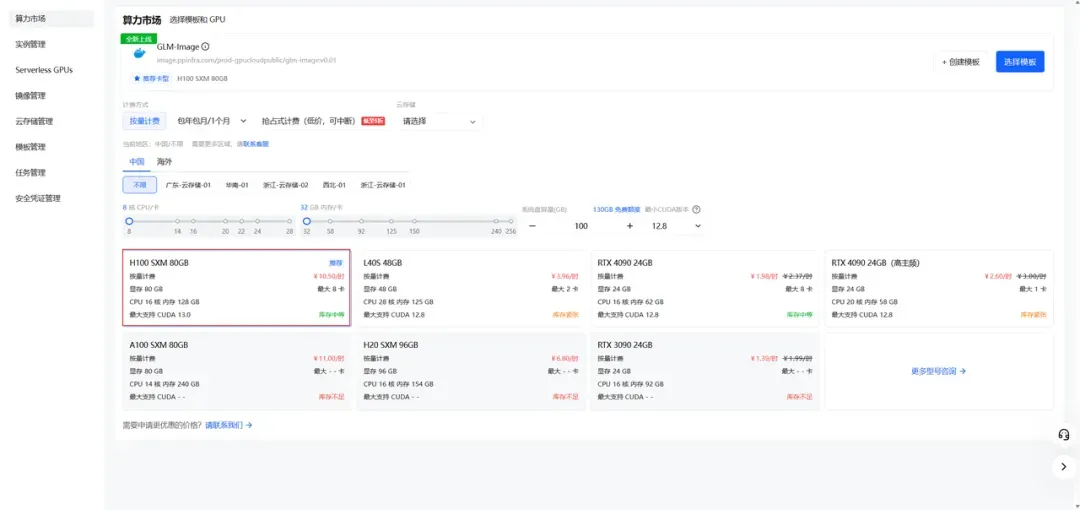Click the info icon beside GLM-Image
1080x510 pixels.
(x=206, y=47)
